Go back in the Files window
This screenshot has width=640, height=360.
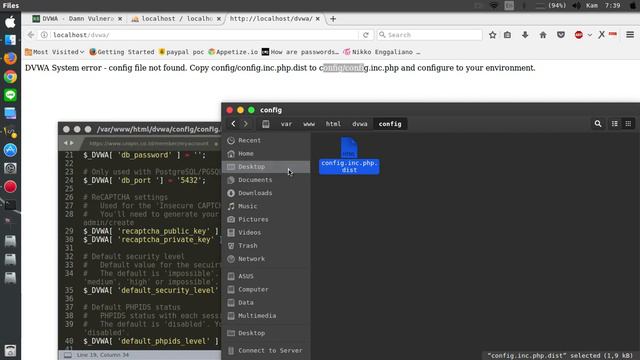[x=233, y=124]
